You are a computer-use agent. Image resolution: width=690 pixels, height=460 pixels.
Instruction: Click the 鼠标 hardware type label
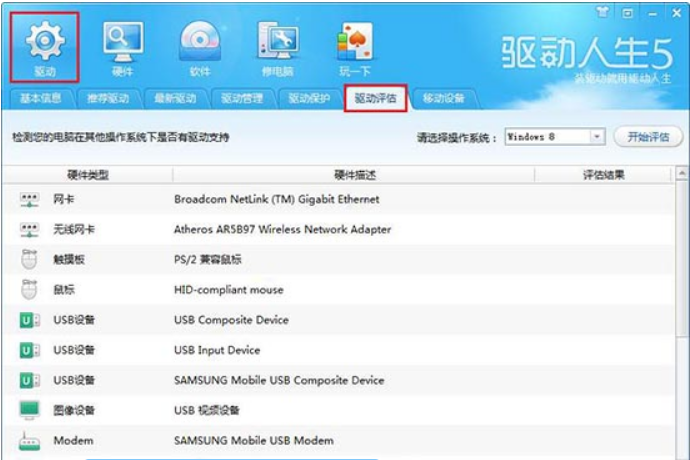pos(64,290)
